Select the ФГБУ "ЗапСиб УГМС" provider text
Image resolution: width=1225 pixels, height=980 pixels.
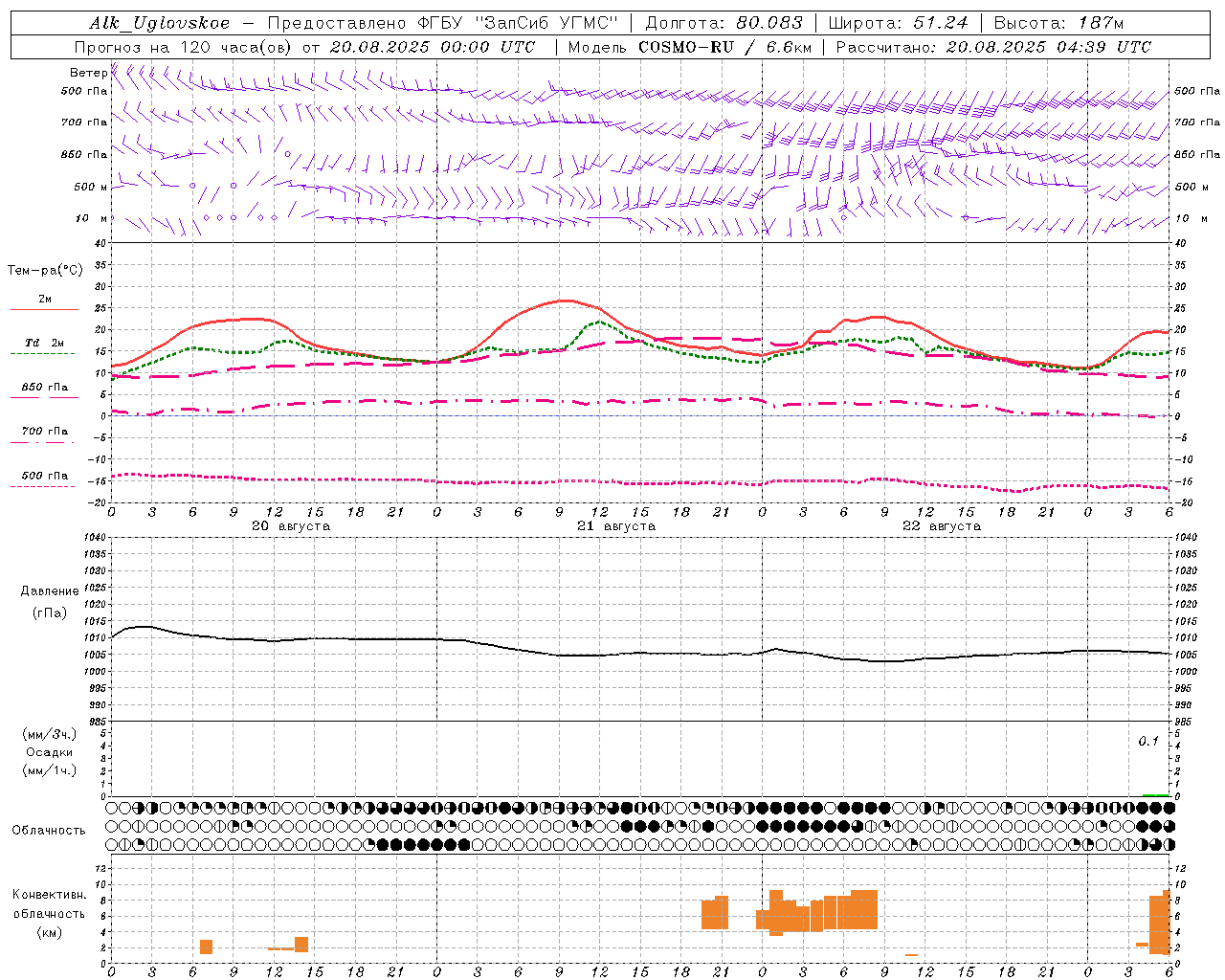tap(520, 23)
